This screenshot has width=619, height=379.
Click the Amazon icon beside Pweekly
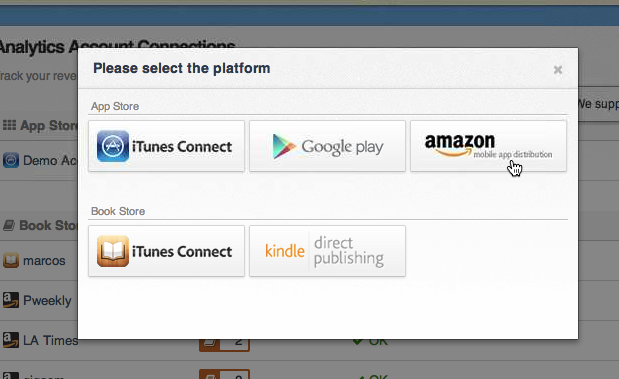[11, 300]
